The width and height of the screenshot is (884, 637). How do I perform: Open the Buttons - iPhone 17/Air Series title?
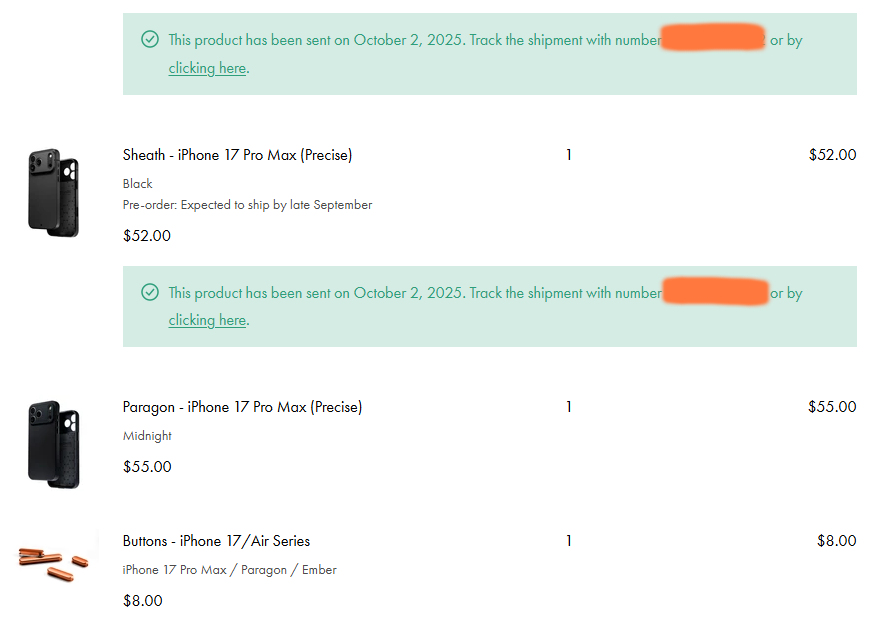216,541
